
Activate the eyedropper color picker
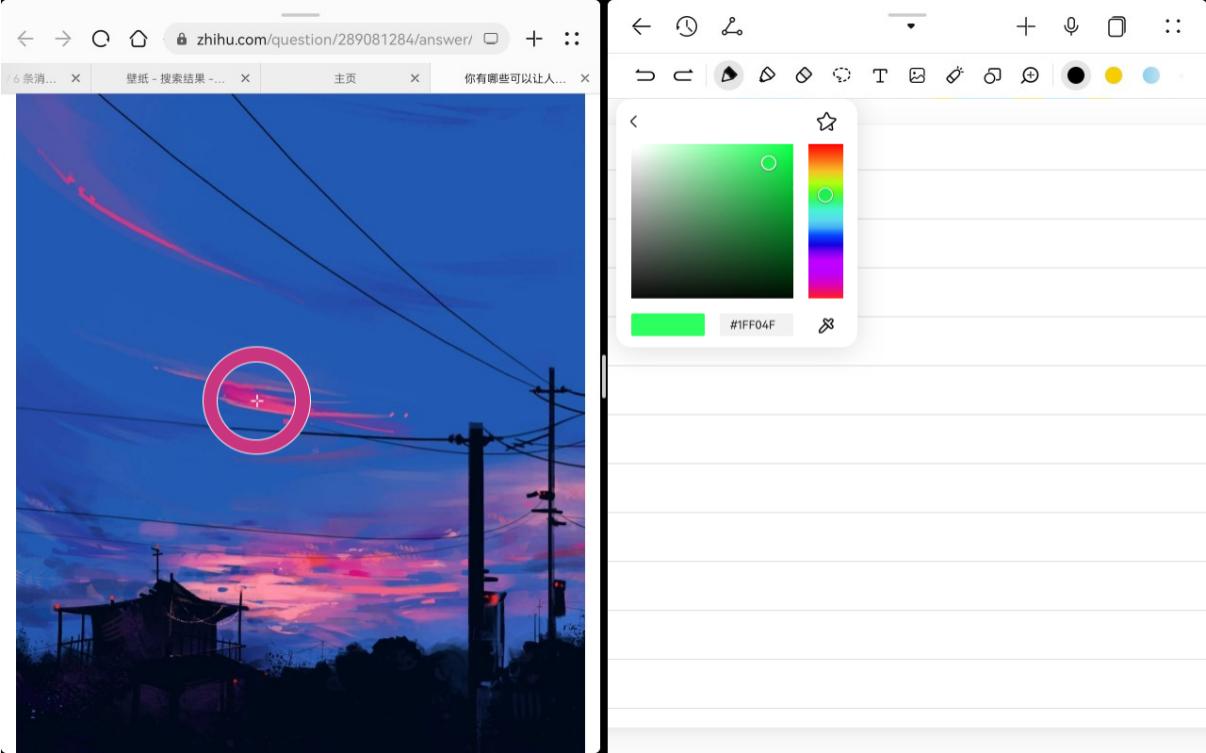(x=826, y=325)
